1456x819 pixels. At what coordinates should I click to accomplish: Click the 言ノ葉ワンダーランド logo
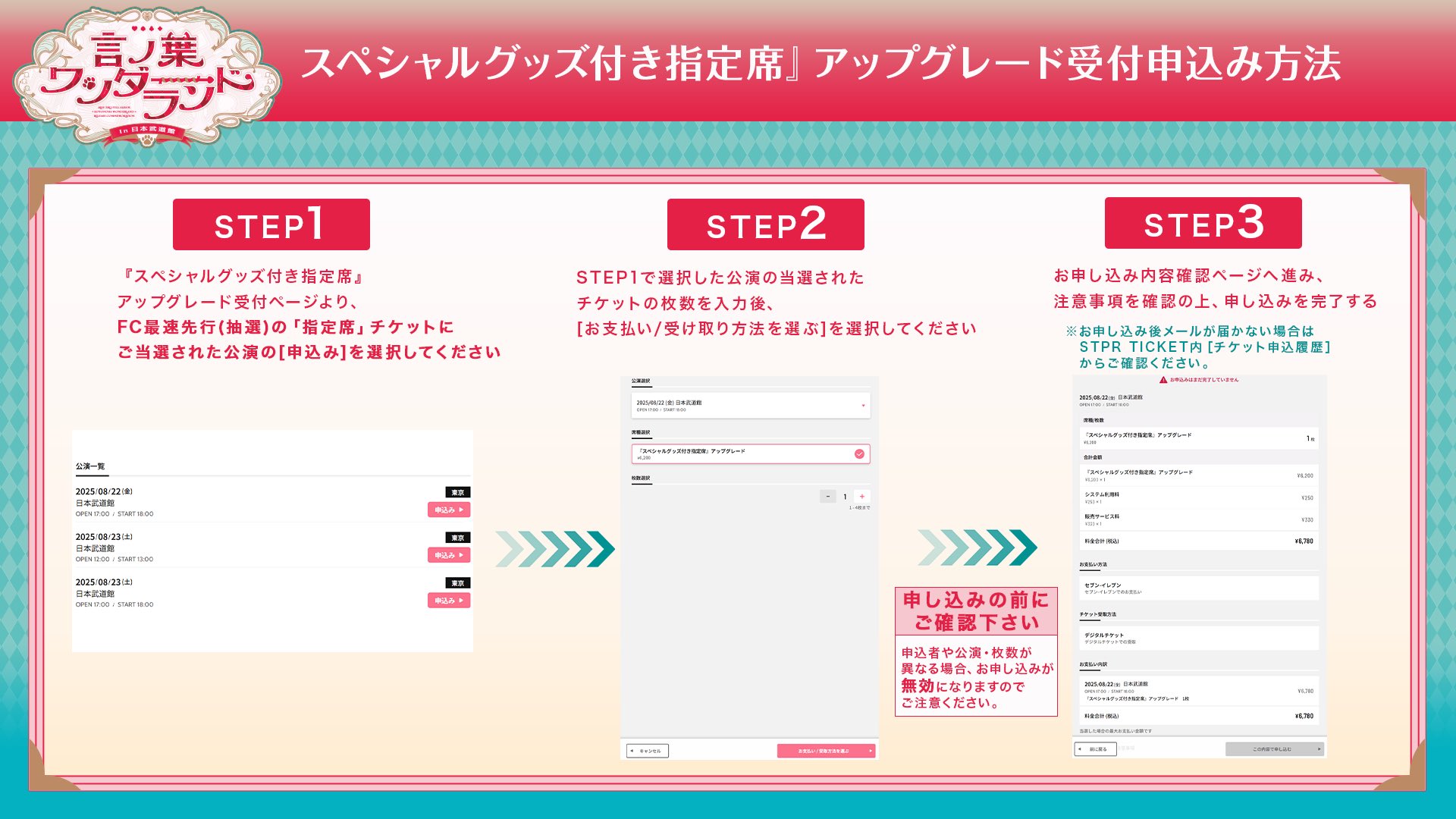[x=148, y=76]
